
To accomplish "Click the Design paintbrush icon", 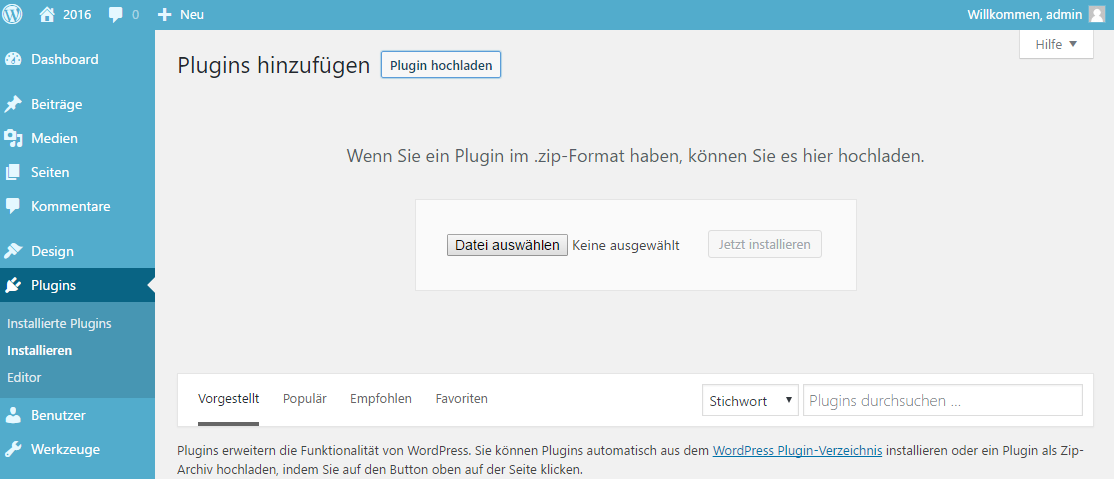I will [x=13, y=251].
